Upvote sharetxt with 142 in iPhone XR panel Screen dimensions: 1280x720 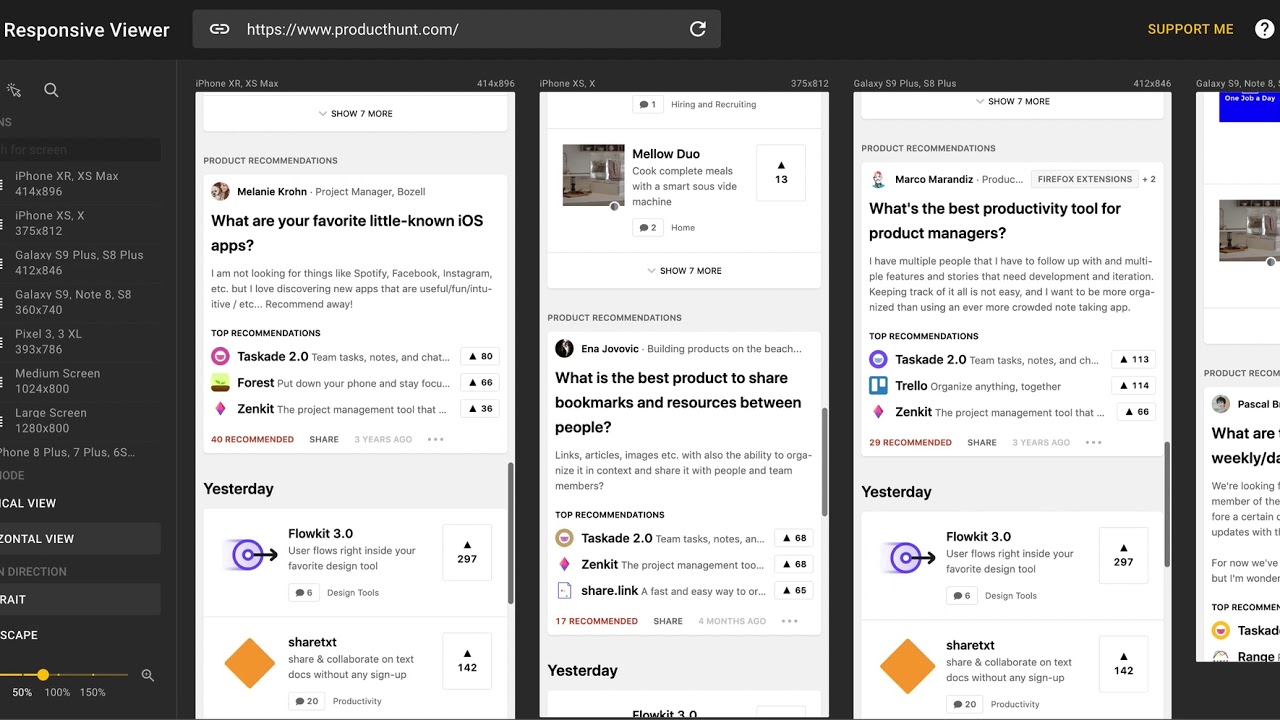pyautogui.click(x=467, y=661)
